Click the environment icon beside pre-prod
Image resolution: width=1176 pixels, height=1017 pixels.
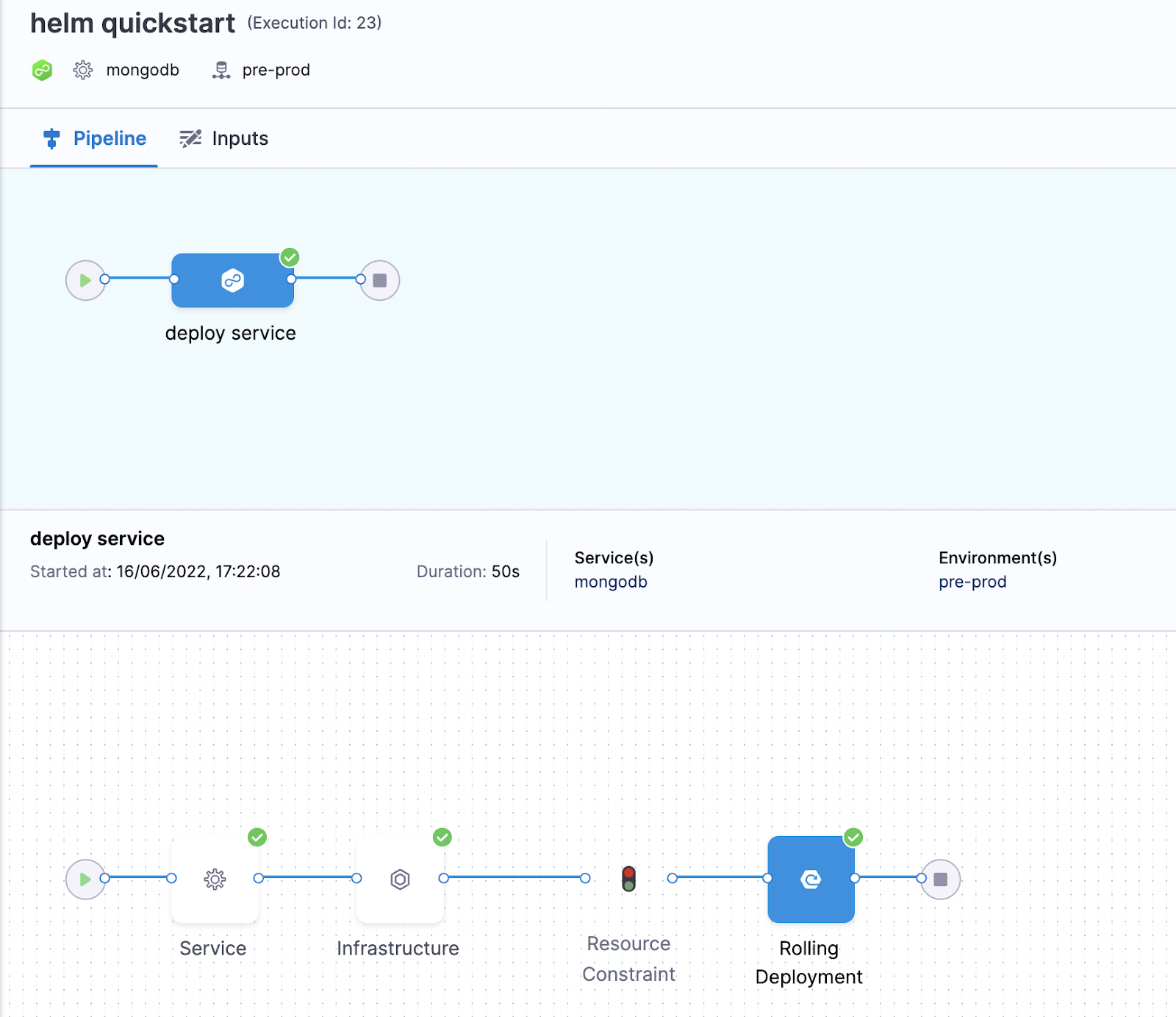click(221, 71)
